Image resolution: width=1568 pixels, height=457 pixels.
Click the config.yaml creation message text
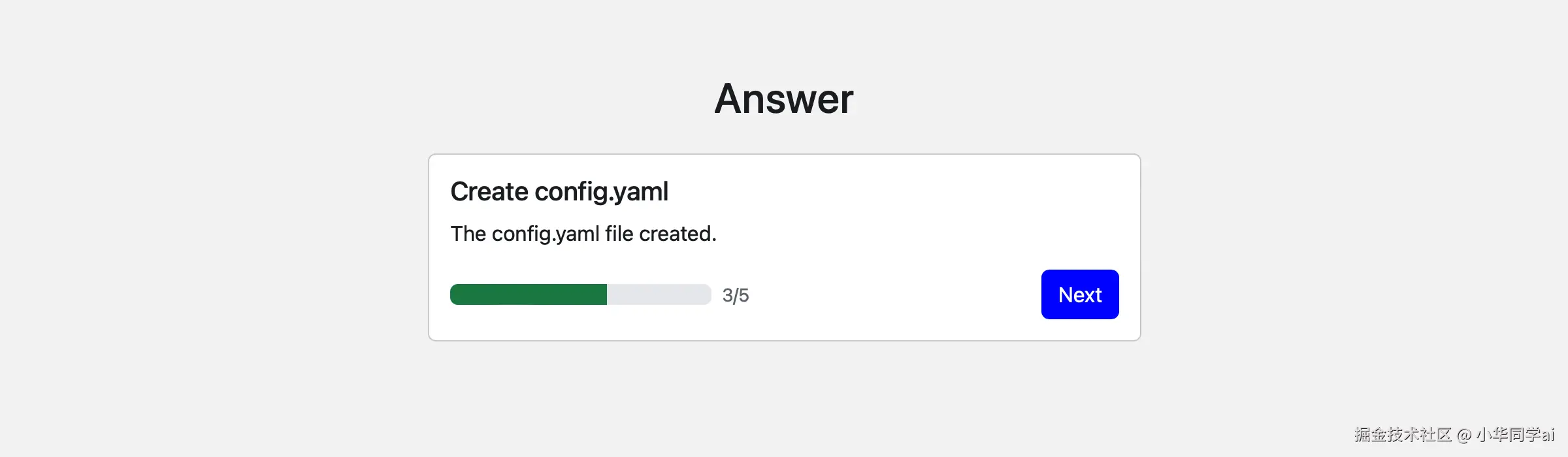click(x=583, y=233)
